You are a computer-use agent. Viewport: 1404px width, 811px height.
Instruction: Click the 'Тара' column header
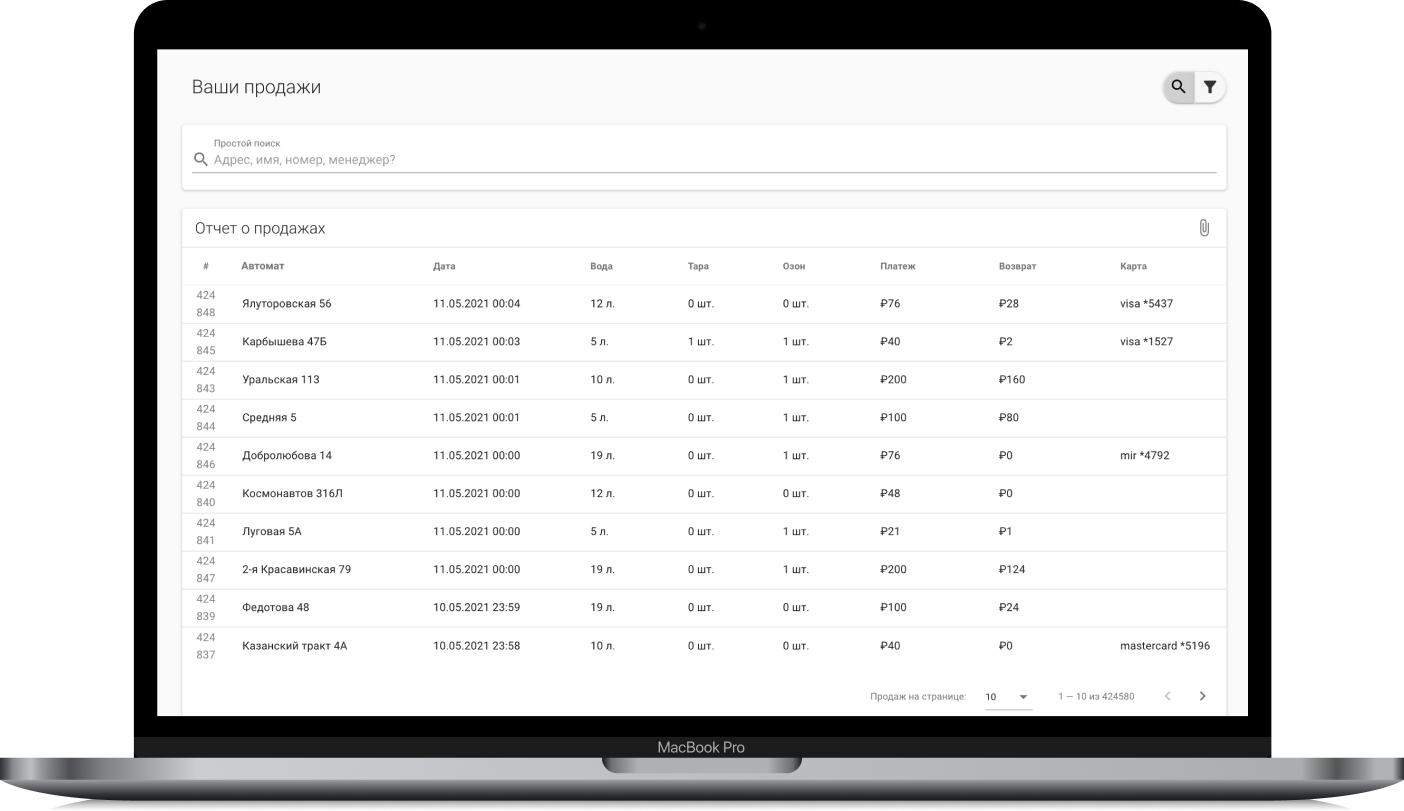pos(698,266)
